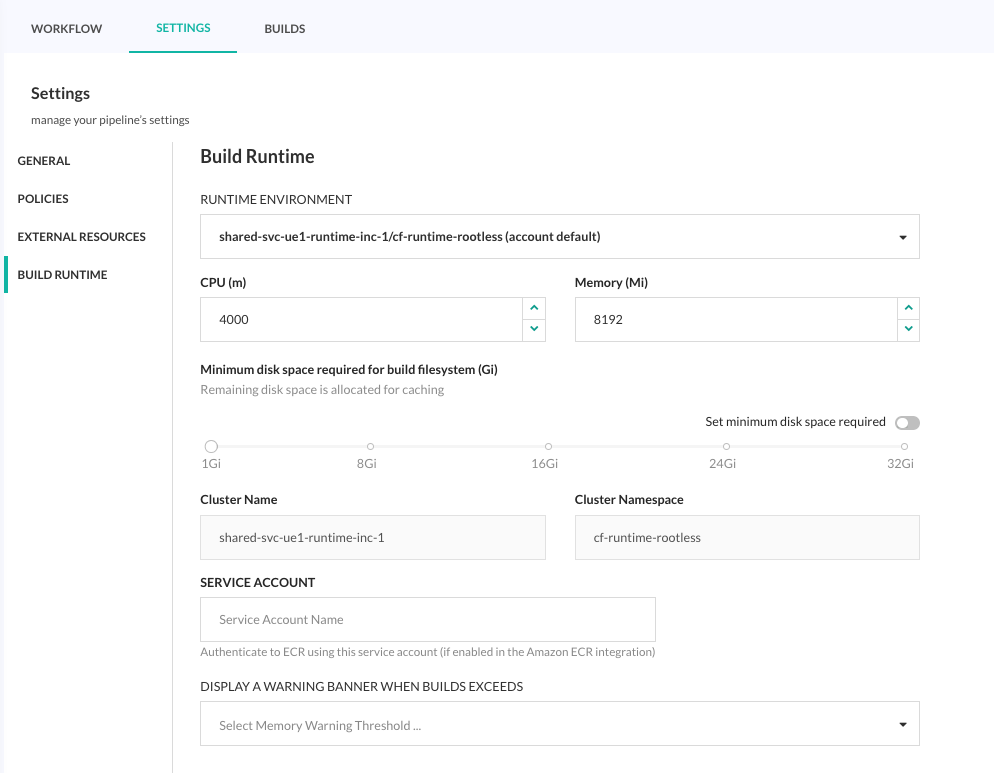Increase Memory value with up arrow
Screen dimensions: 994x773
(908, 308)
